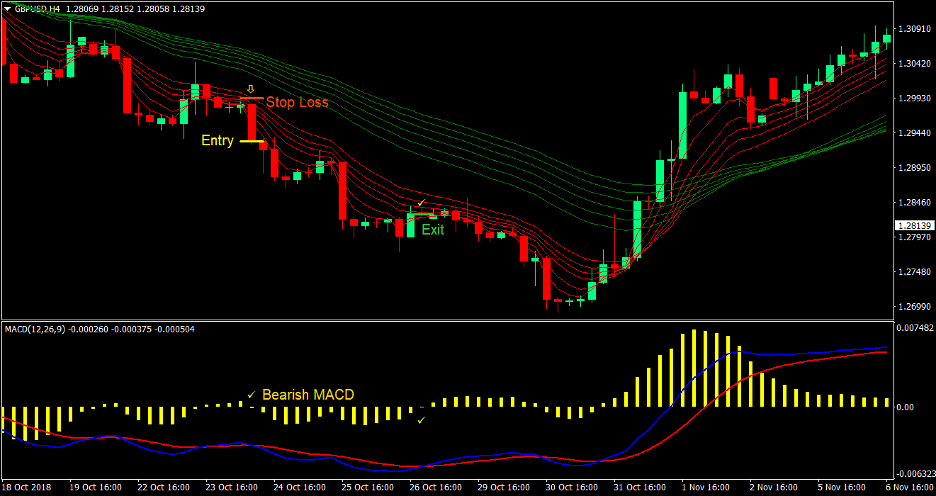The width and height of the screenshot is (936, 496).
Task: Click the down arrow above Stop Loss
Action: tap(251, 88)
